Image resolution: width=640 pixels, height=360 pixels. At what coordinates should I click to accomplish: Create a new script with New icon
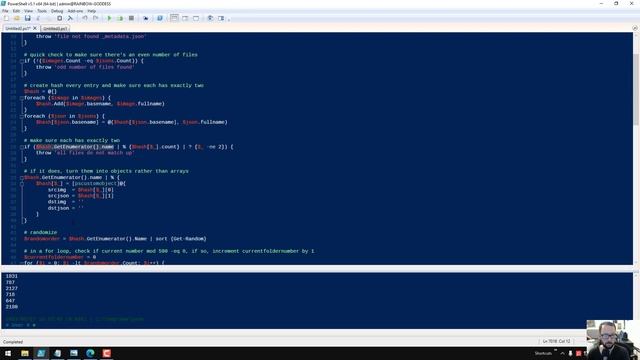click(6, 18)
